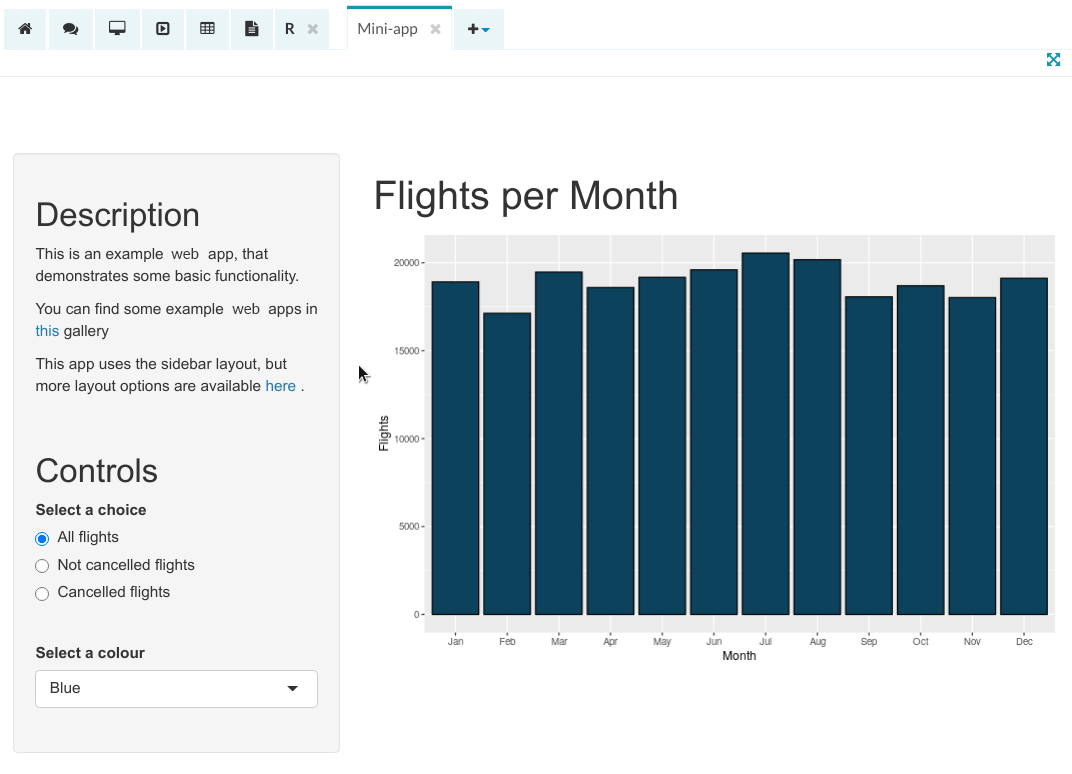Close the R tab
The width and height of the screenshot is (1072, 774).
click(313, 29)
